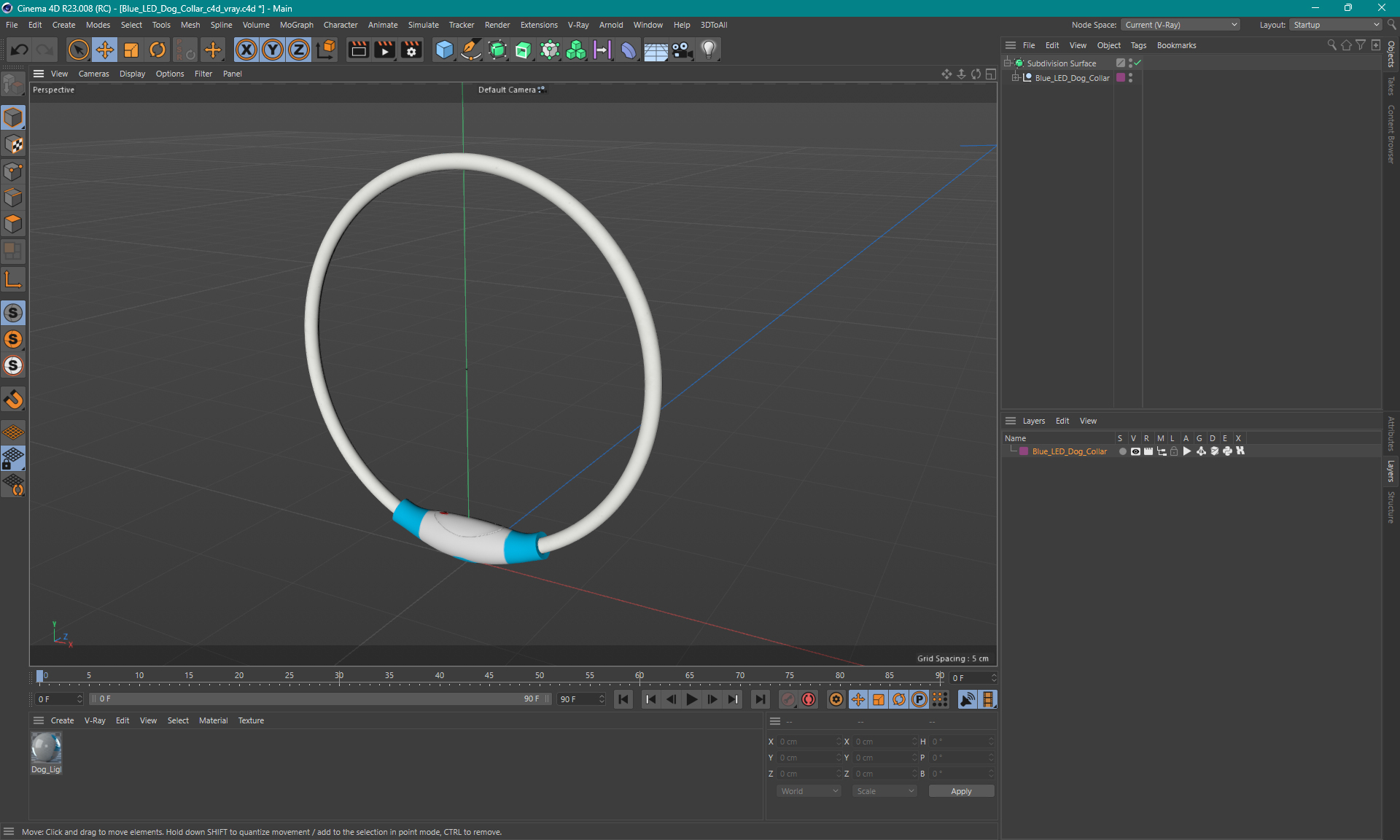1400x840 pixels.
Task: Click Blue_LED_Dog_Collar layer color swatch in Objects
Action: point(1121,77)
